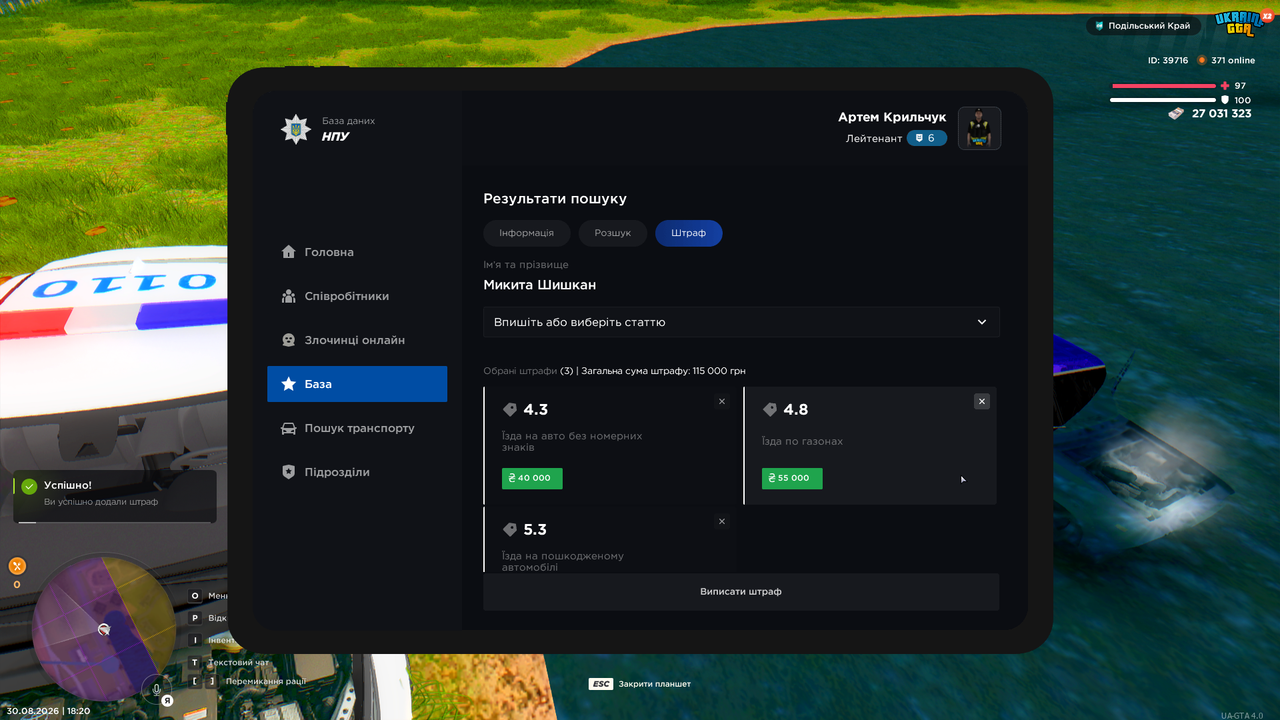The image size is (1280, 720).
Task: Click the red health cross icon
Action: [1225, 86]
